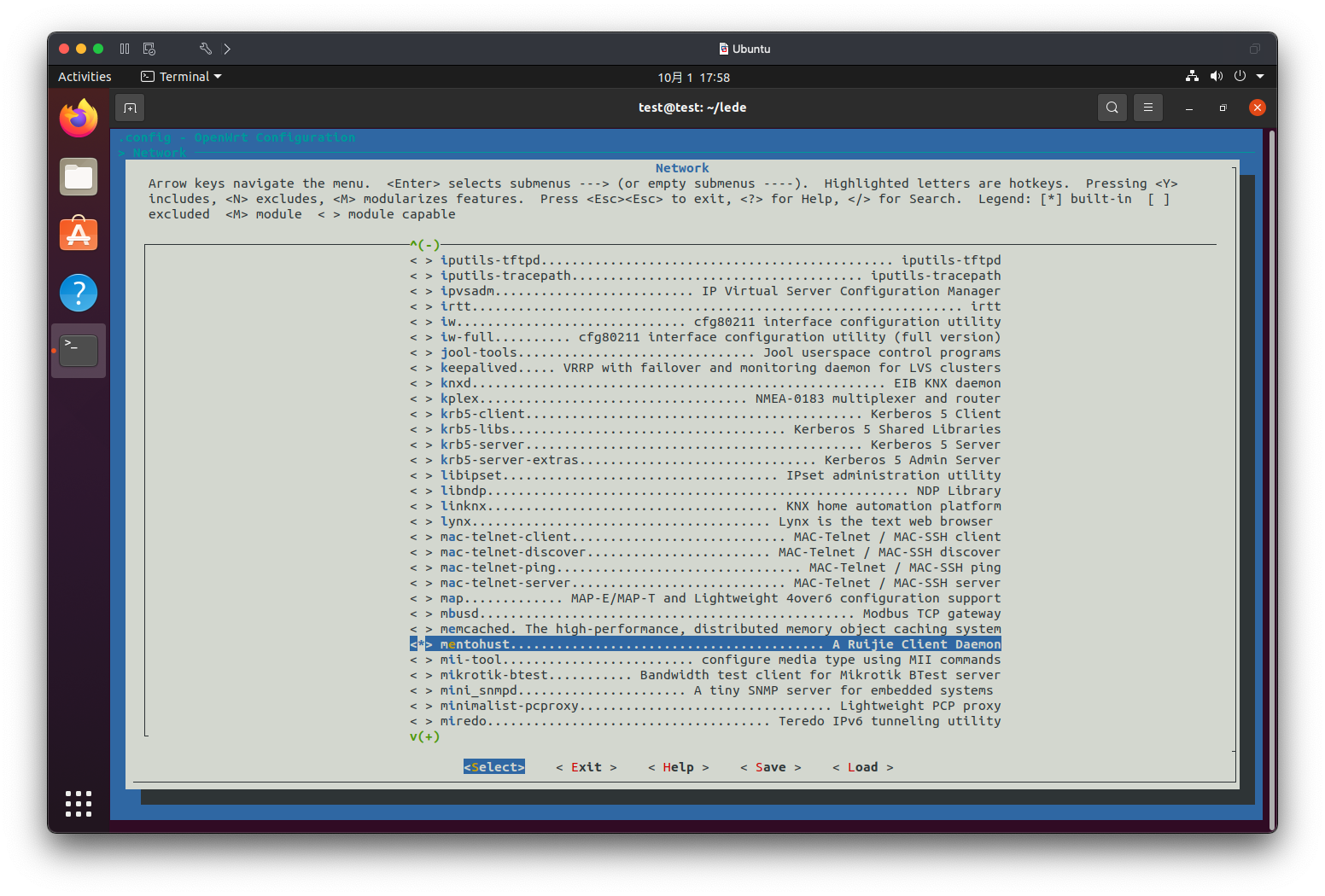Viewport: 1325px width, 896px height.
Task: Select the memcached row
Action: pyautogui.click(x=705, y=629)
